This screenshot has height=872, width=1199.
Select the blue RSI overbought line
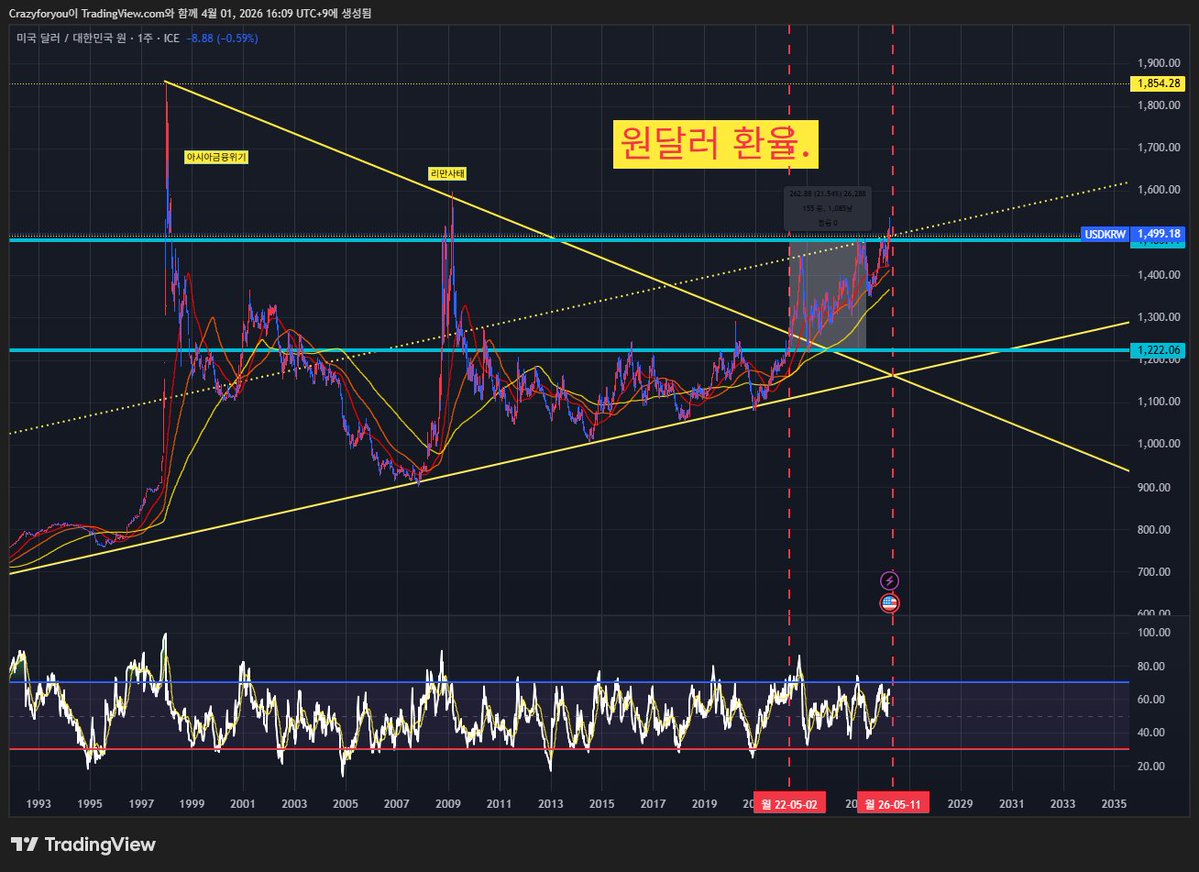[569, 682]
